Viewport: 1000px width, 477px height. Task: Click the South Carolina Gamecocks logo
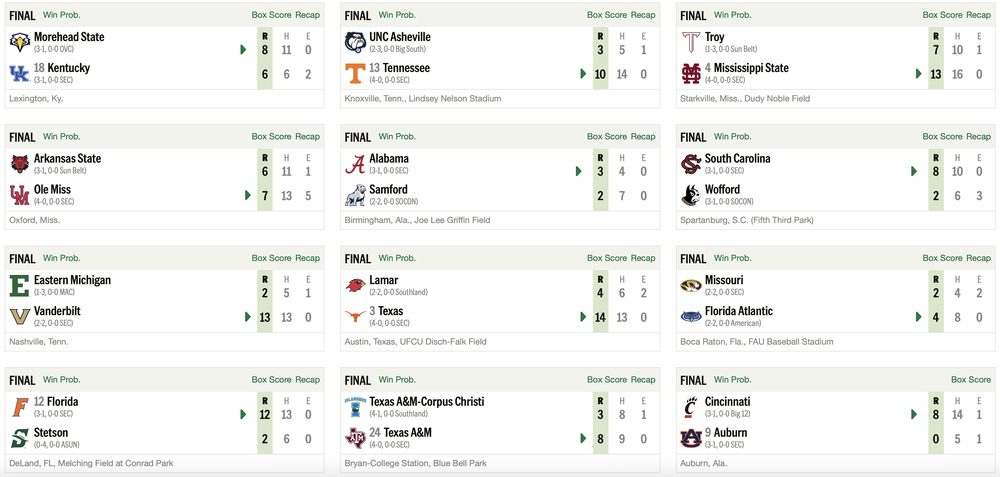coord(690,164)
